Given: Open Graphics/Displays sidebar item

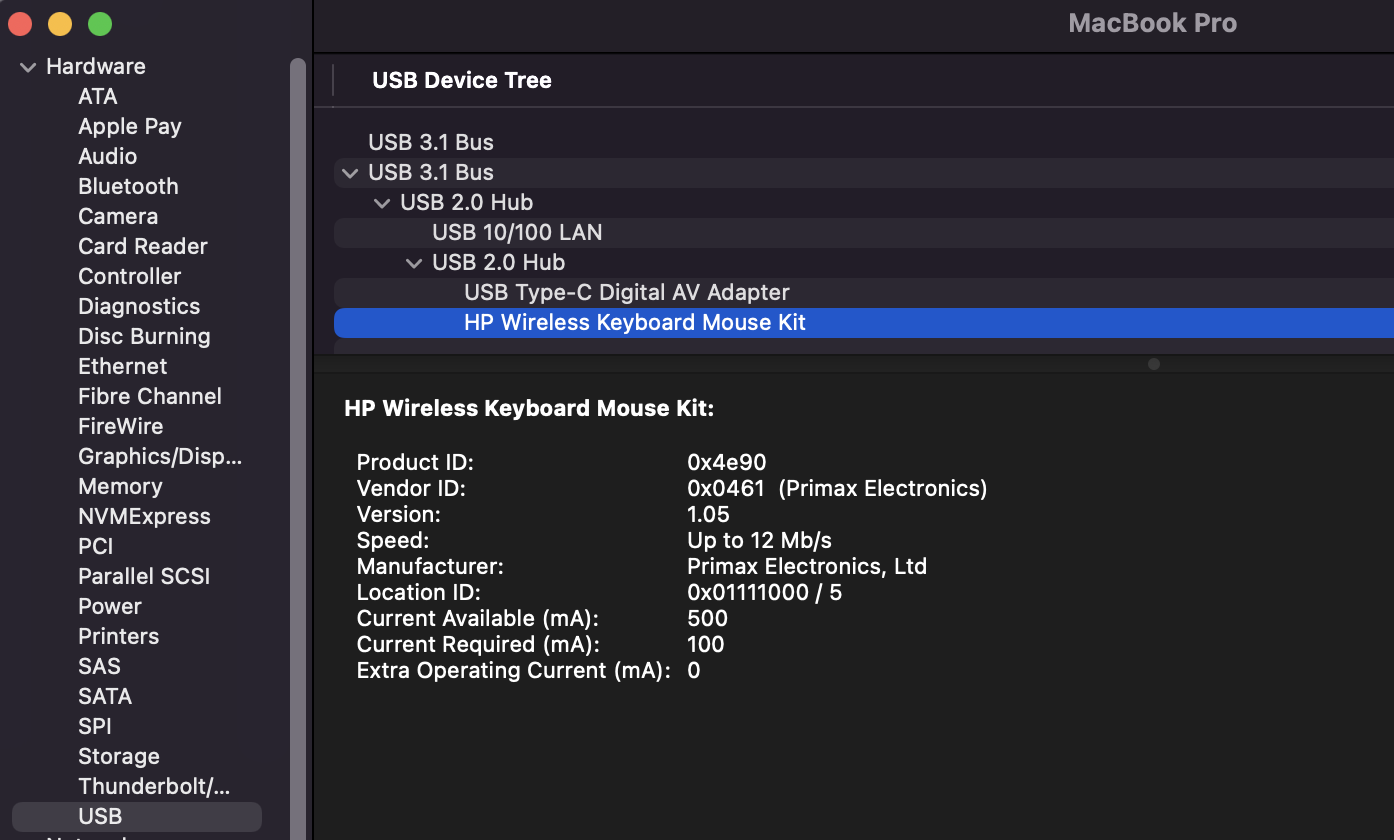Looking at the screenshot, I should [160, 457].
